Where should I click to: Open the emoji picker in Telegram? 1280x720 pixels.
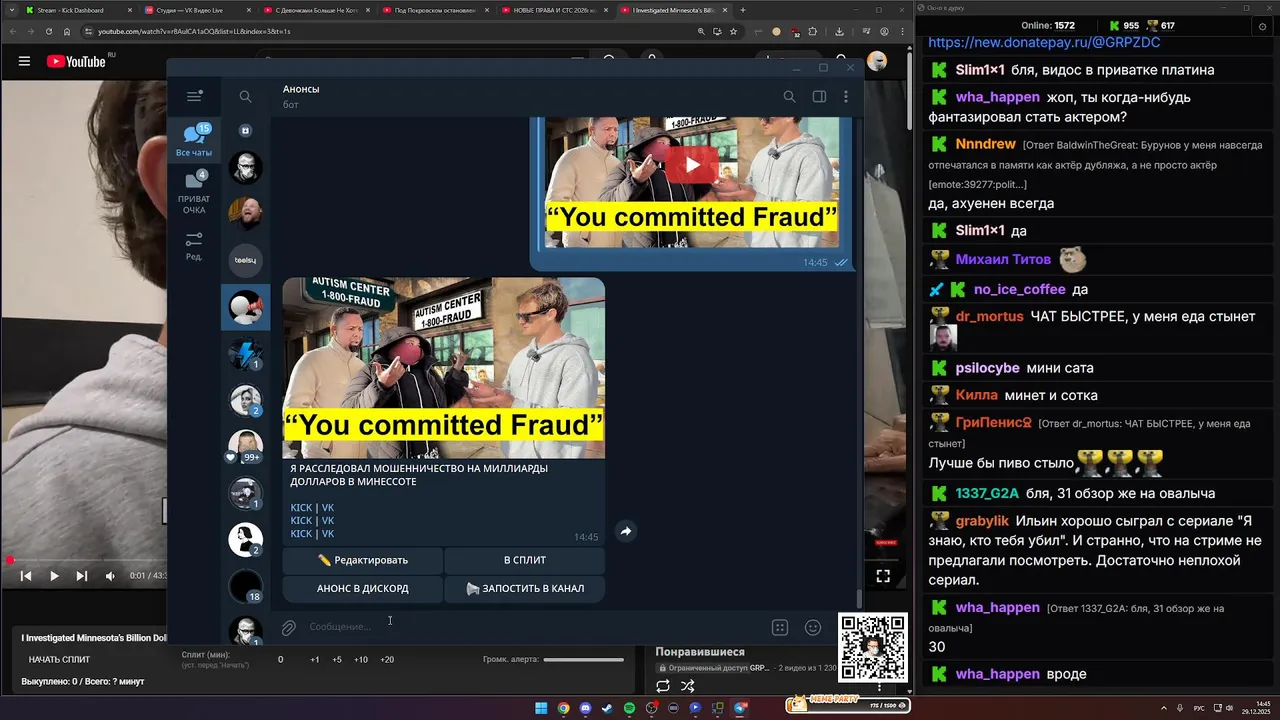click(x=813, y=627)
